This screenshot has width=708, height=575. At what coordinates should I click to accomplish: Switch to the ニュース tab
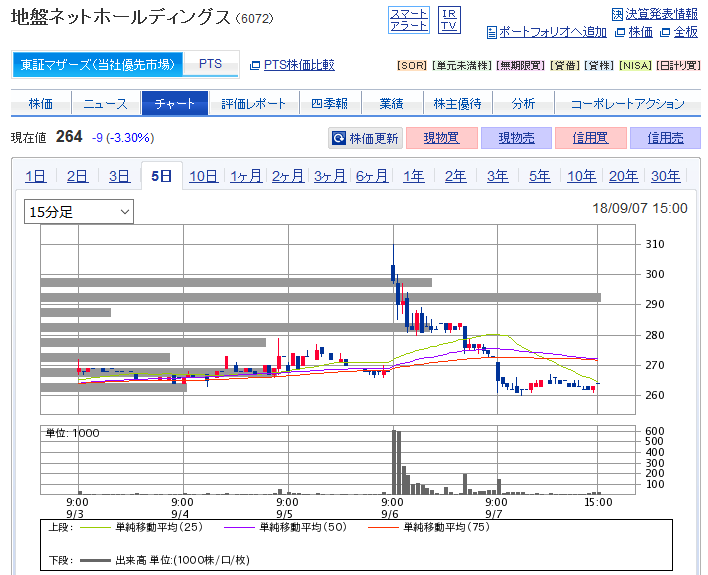[x=105, y=104]
